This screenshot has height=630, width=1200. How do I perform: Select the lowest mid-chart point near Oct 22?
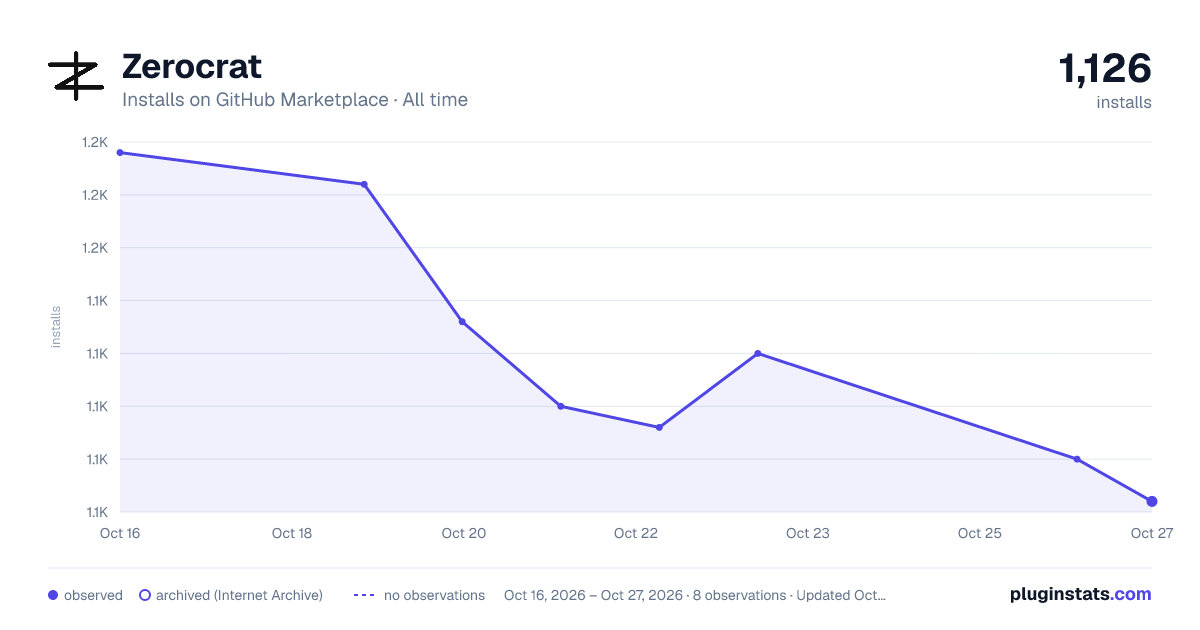pos(659,427)
